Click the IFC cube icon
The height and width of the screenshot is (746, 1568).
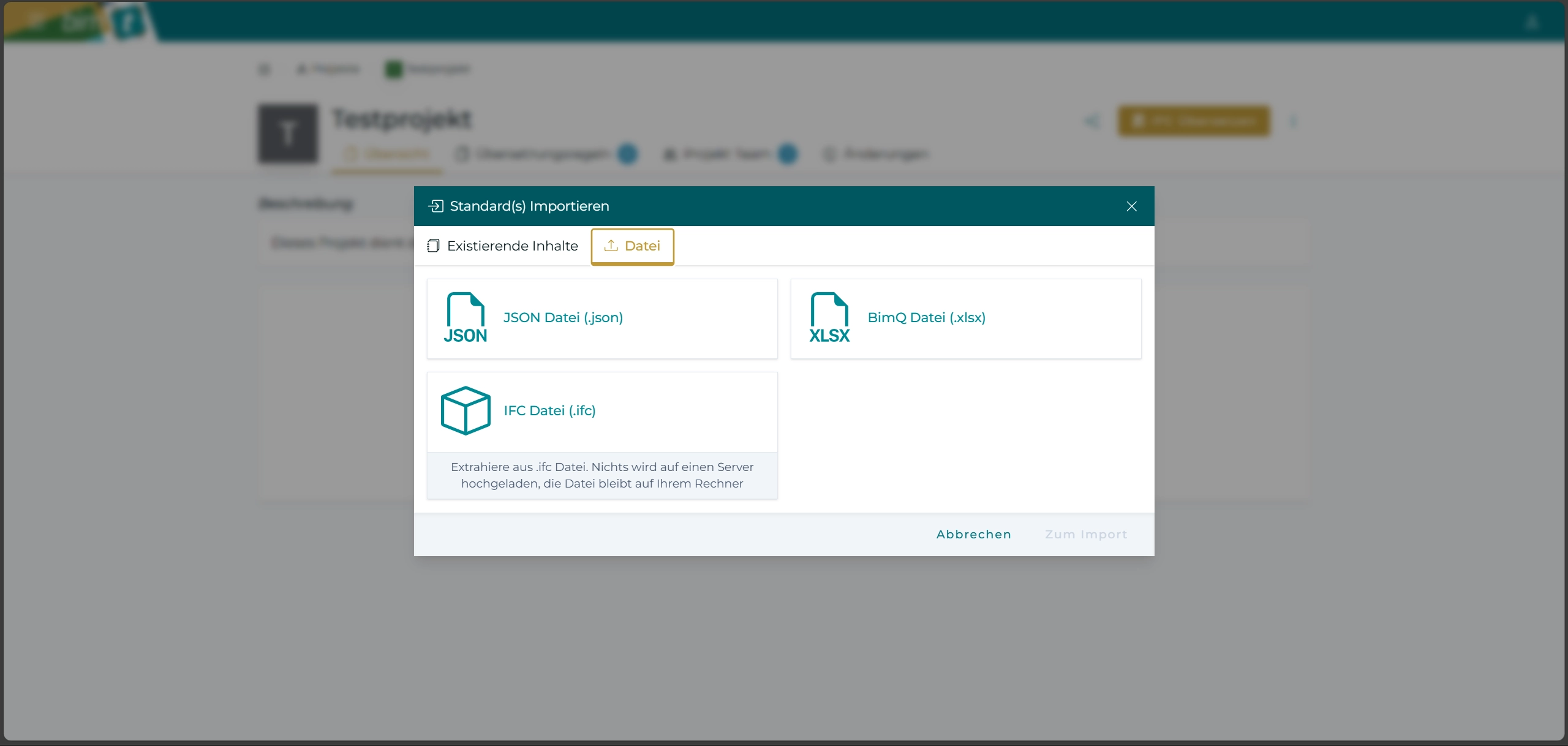466,410
